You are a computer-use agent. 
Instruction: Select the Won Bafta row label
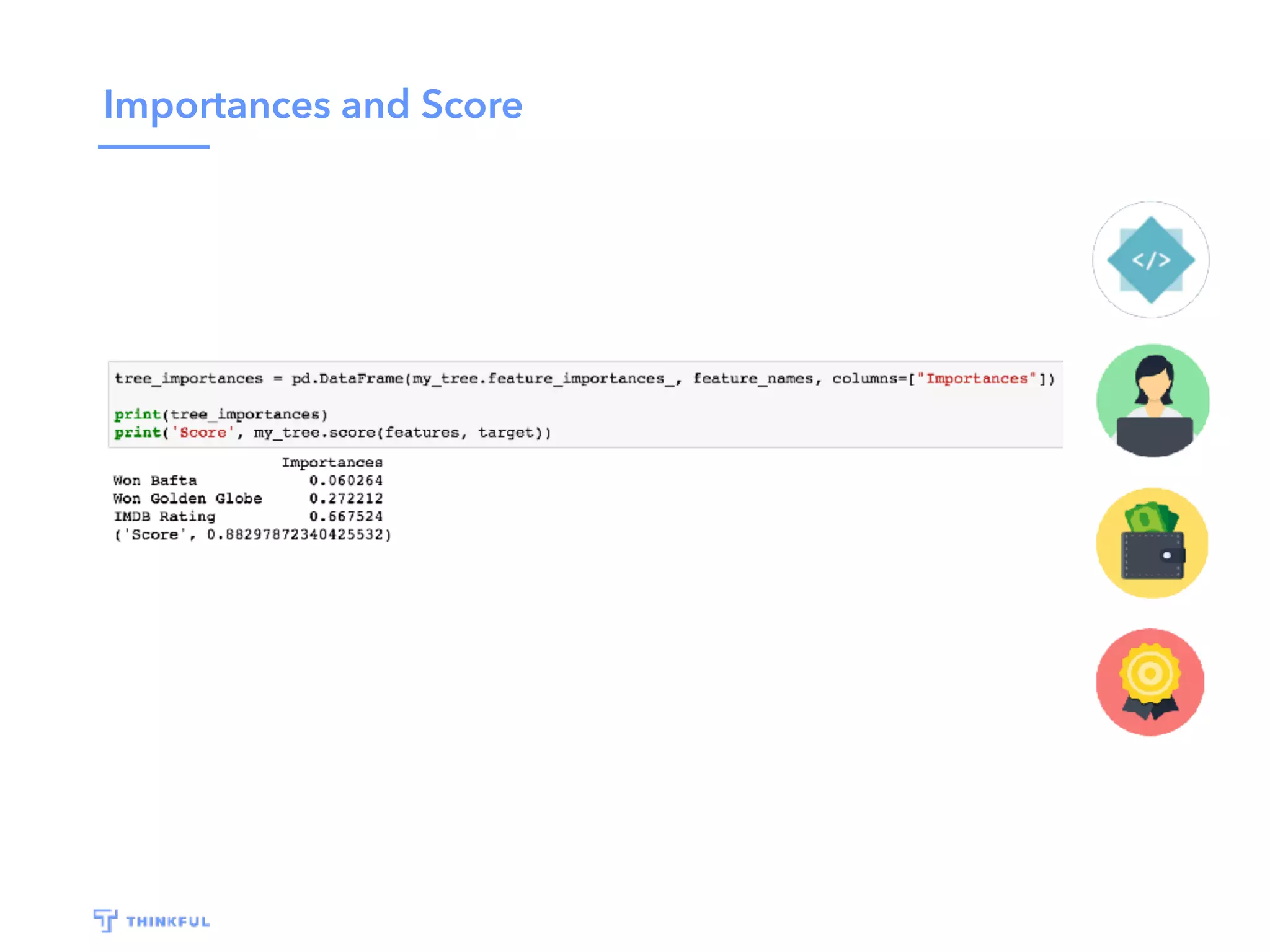tap(155, 480)
